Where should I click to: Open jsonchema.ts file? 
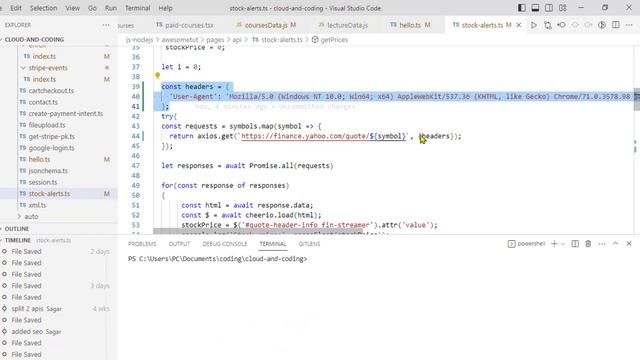pyautogui.click(x=48, y=171)
